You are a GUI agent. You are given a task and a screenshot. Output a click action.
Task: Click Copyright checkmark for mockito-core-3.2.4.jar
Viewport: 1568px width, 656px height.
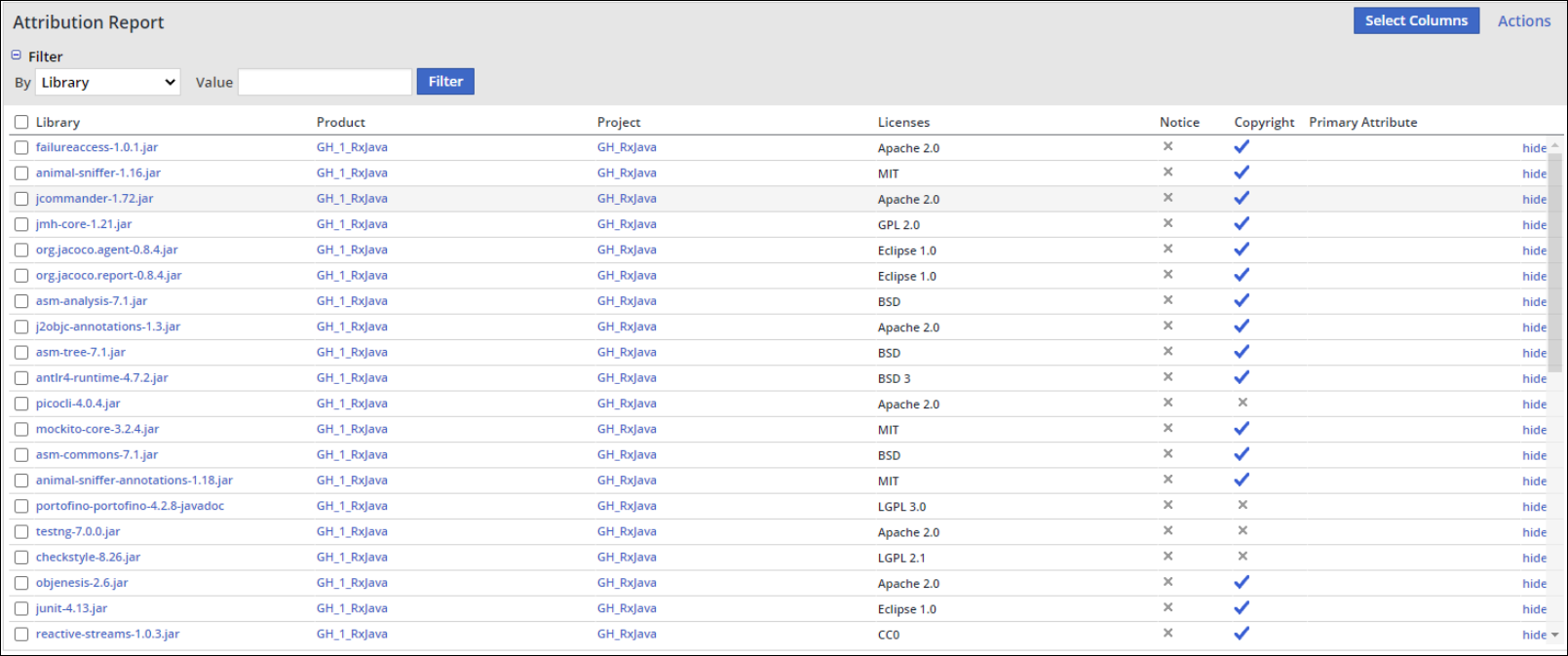point(1242,429)
